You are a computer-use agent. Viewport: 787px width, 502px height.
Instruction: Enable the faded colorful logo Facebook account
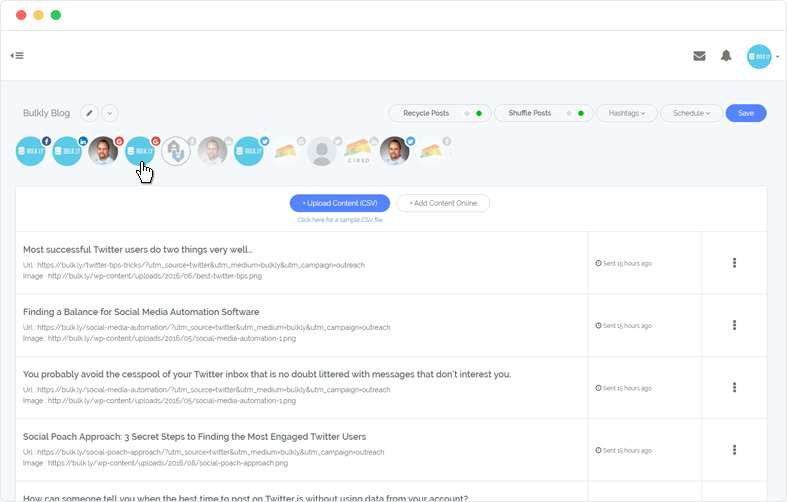[x=431, y=151]
